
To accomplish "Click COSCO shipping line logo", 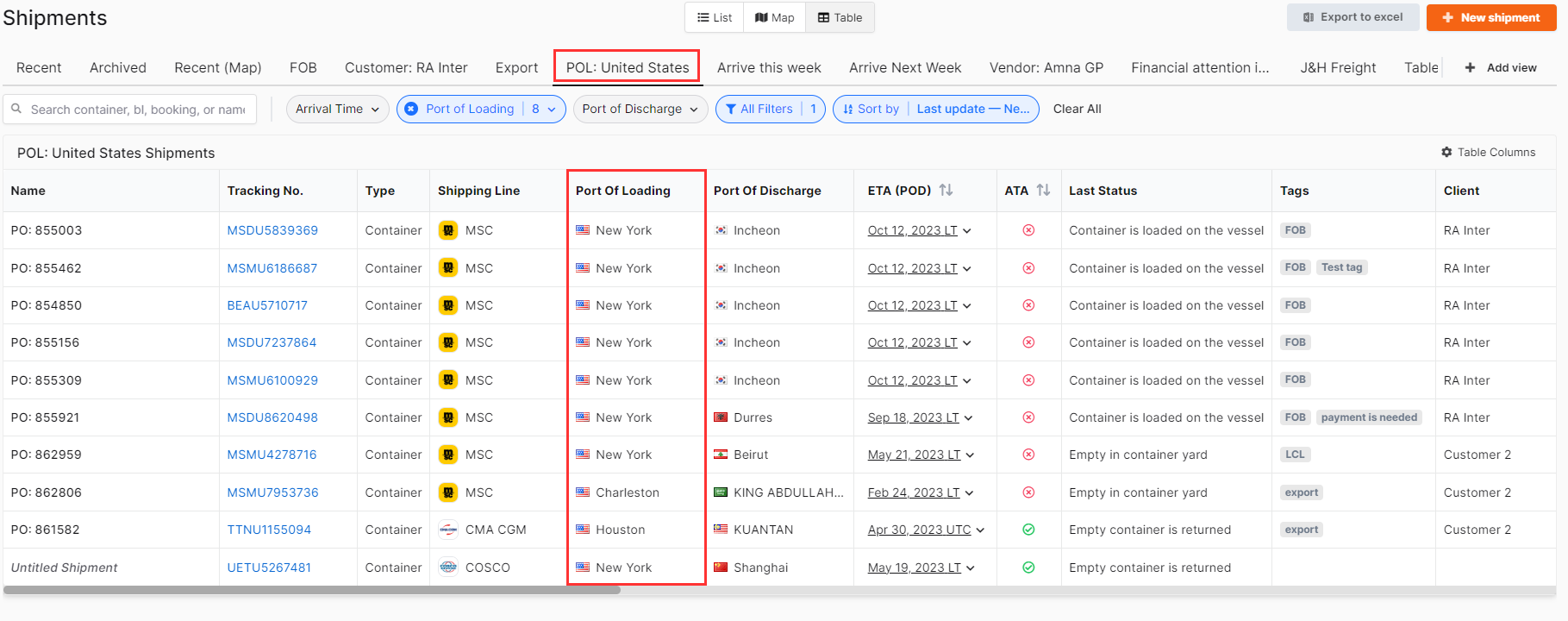I will [448, 568].
